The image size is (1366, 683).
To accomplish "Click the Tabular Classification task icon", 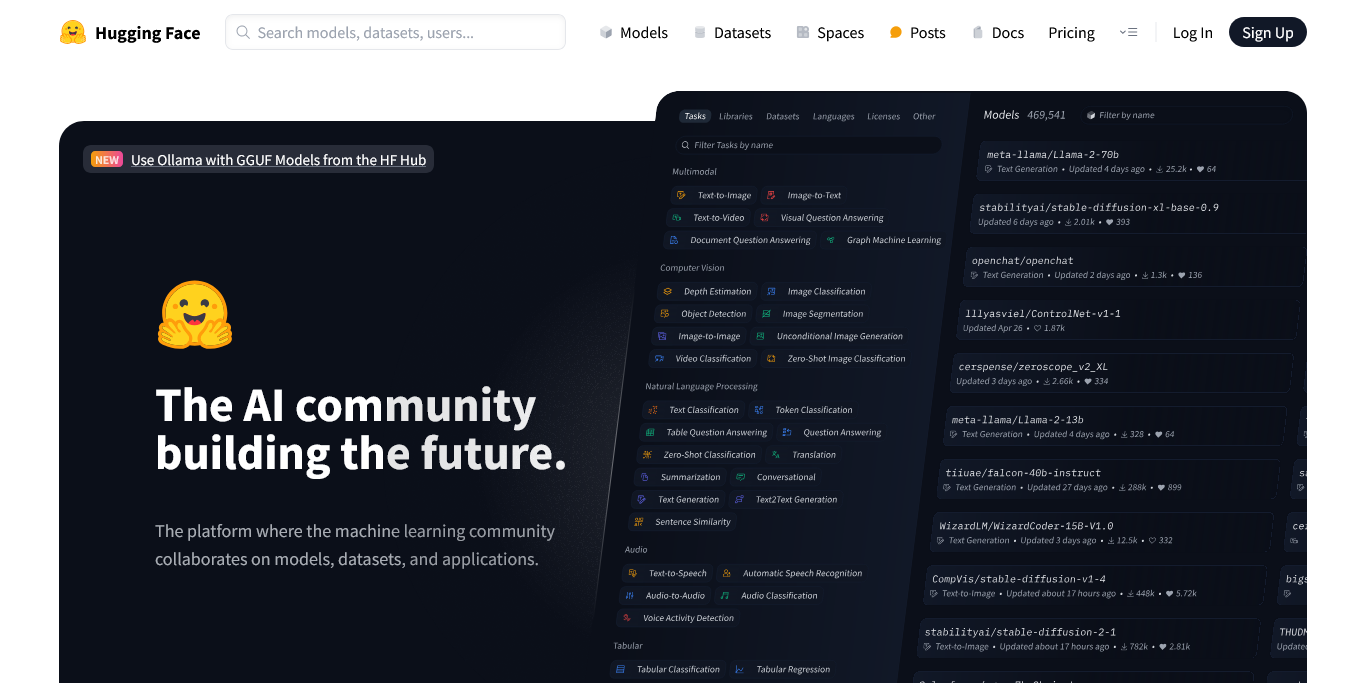I will click(620, 669).
